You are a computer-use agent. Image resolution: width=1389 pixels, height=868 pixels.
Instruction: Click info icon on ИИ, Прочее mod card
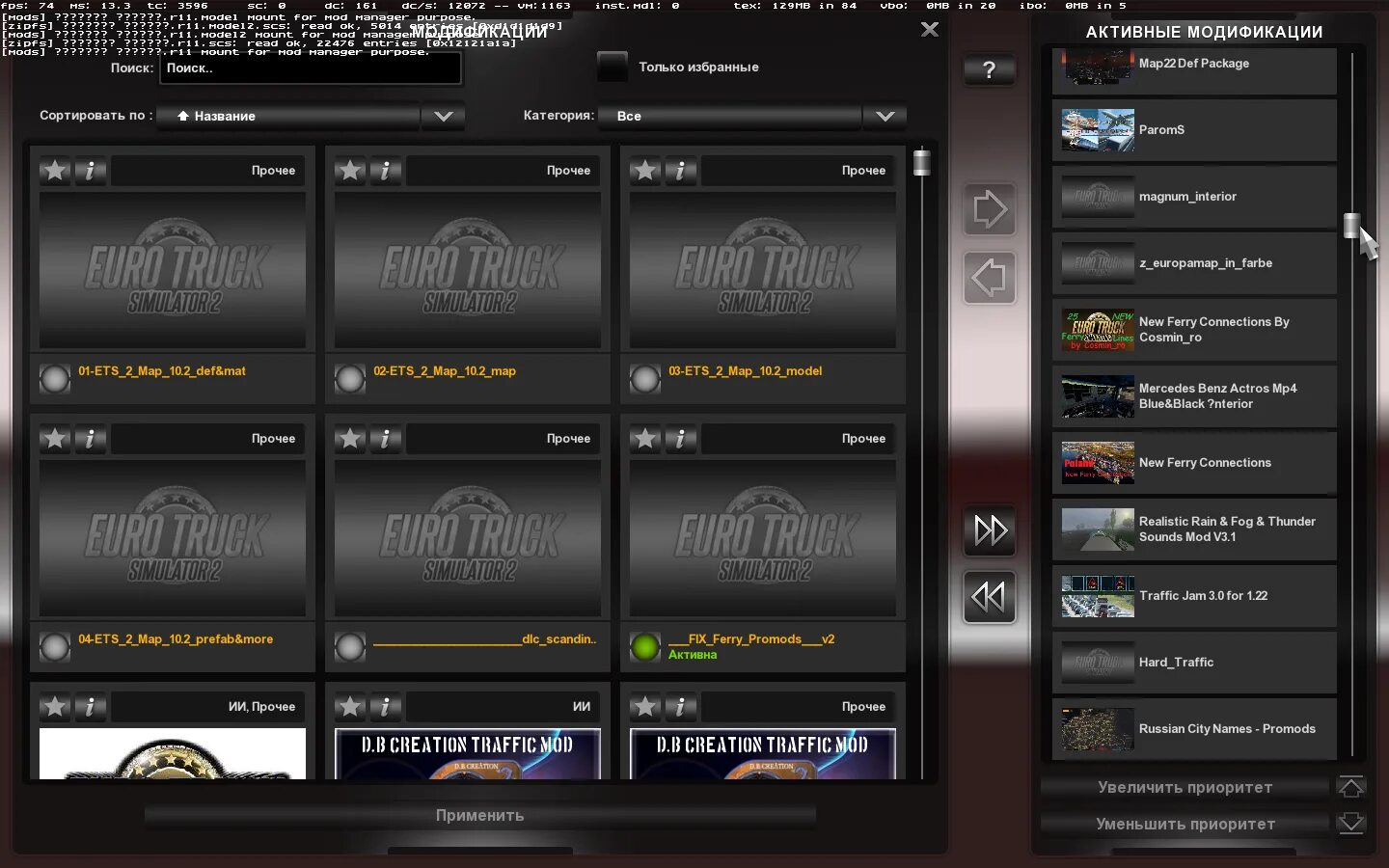[91, 707]
